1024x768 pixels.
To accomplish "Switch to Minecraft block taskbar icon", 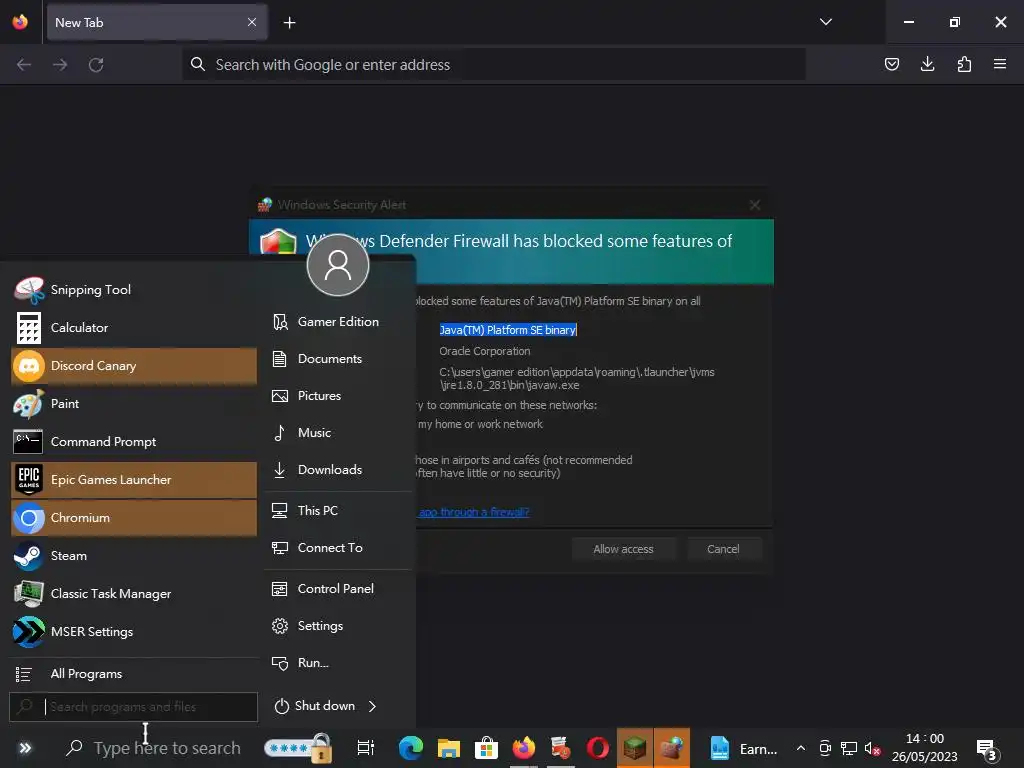I will click(635, 748).
